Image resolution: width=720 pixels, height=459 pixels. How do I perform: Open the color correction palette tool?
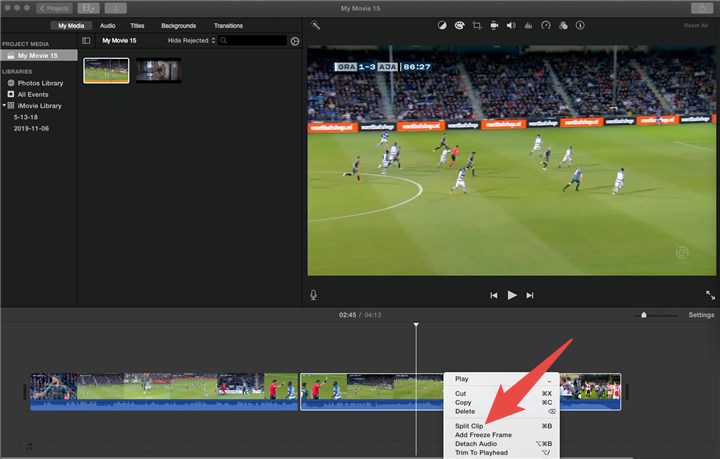(x=459, y=25)
